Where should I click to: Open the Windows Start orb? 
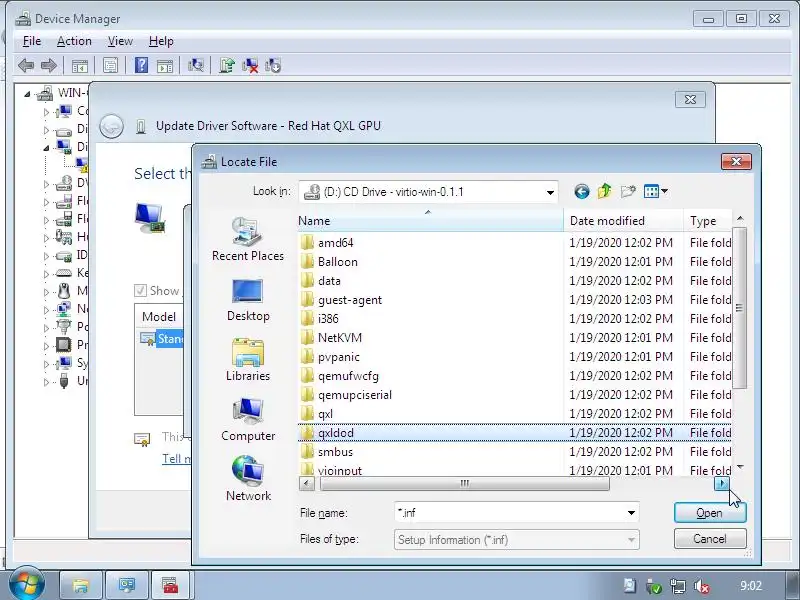point(27,585)
